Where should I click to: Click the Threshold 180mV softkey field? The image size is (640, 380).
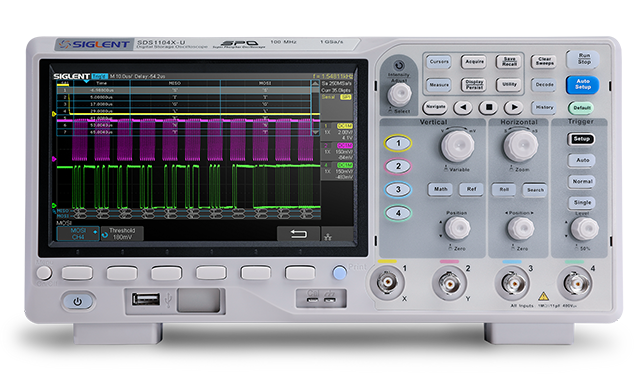[x=122, y=233]
